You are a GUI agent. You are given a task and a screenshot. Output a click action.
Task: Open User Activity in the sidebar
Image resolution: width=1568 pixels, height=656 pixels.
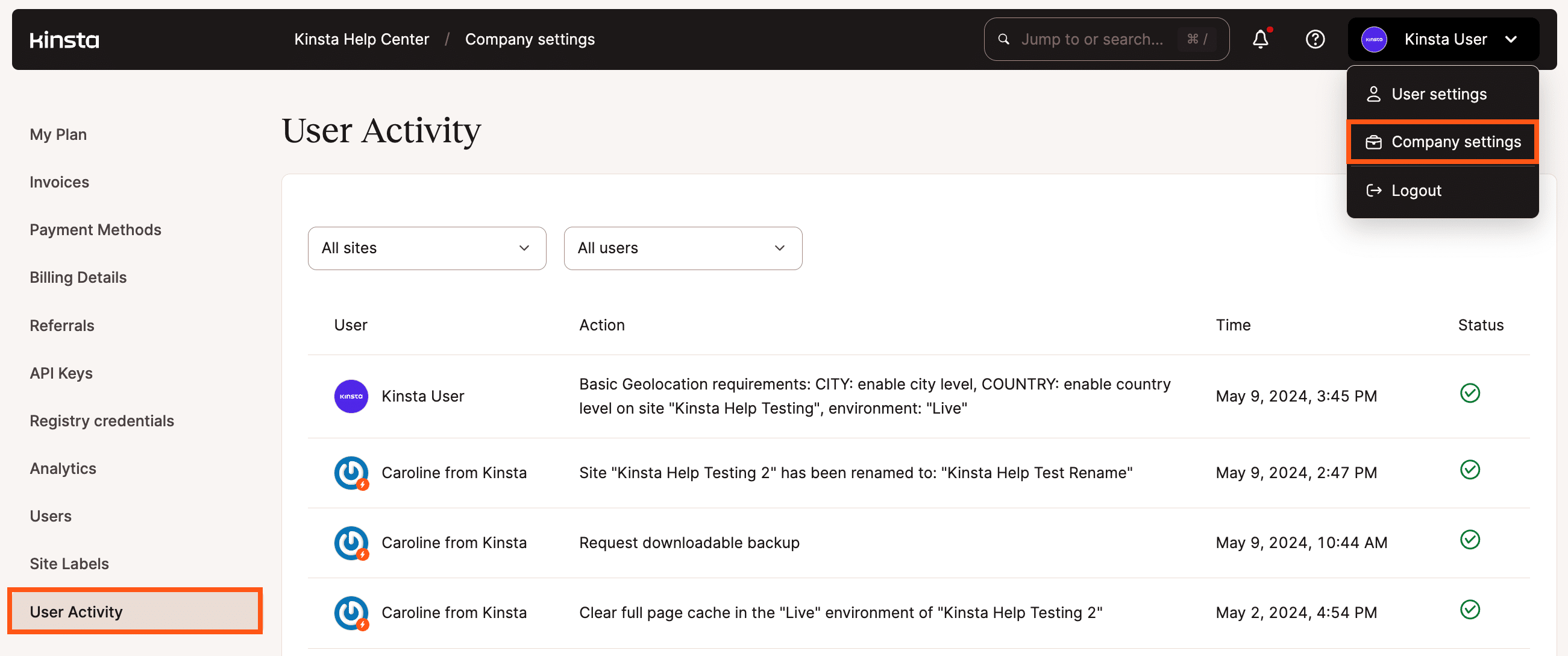[x=75, y=611]
